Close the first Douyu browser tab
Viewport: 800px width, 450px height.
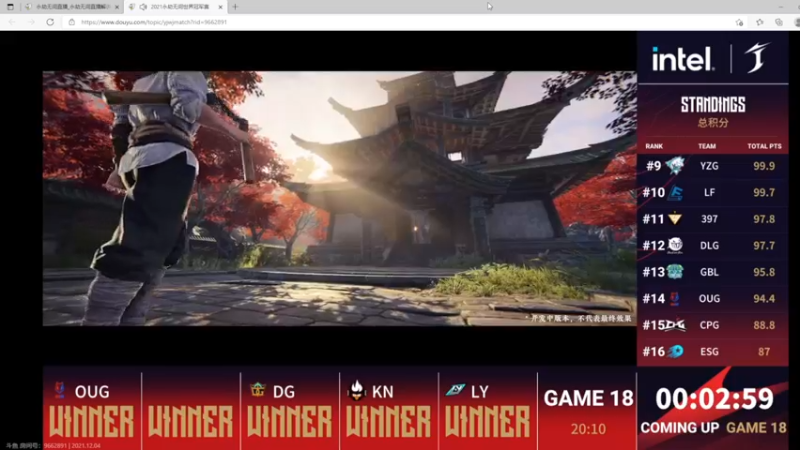[x=117, y=7]
